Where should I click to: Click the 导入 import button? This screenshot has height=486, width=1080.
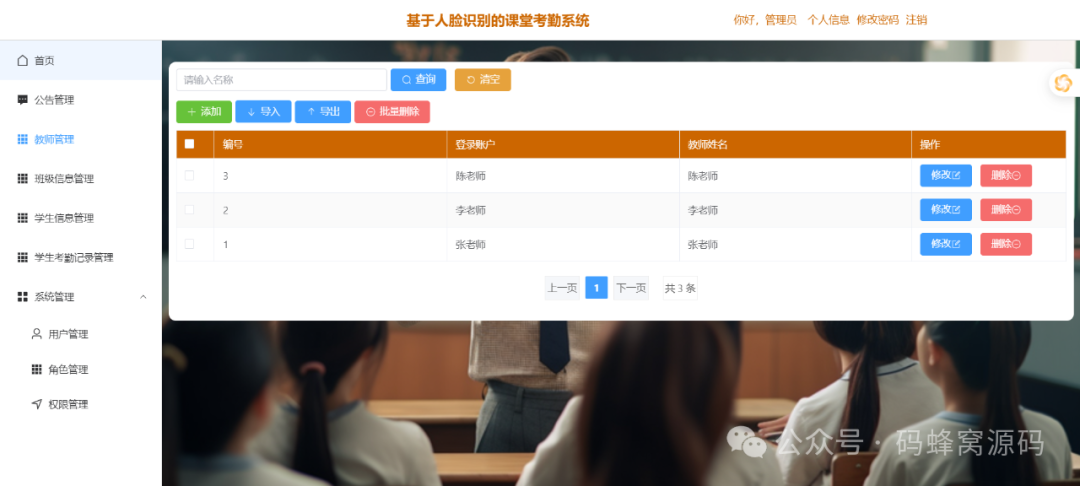coord(263,112)
